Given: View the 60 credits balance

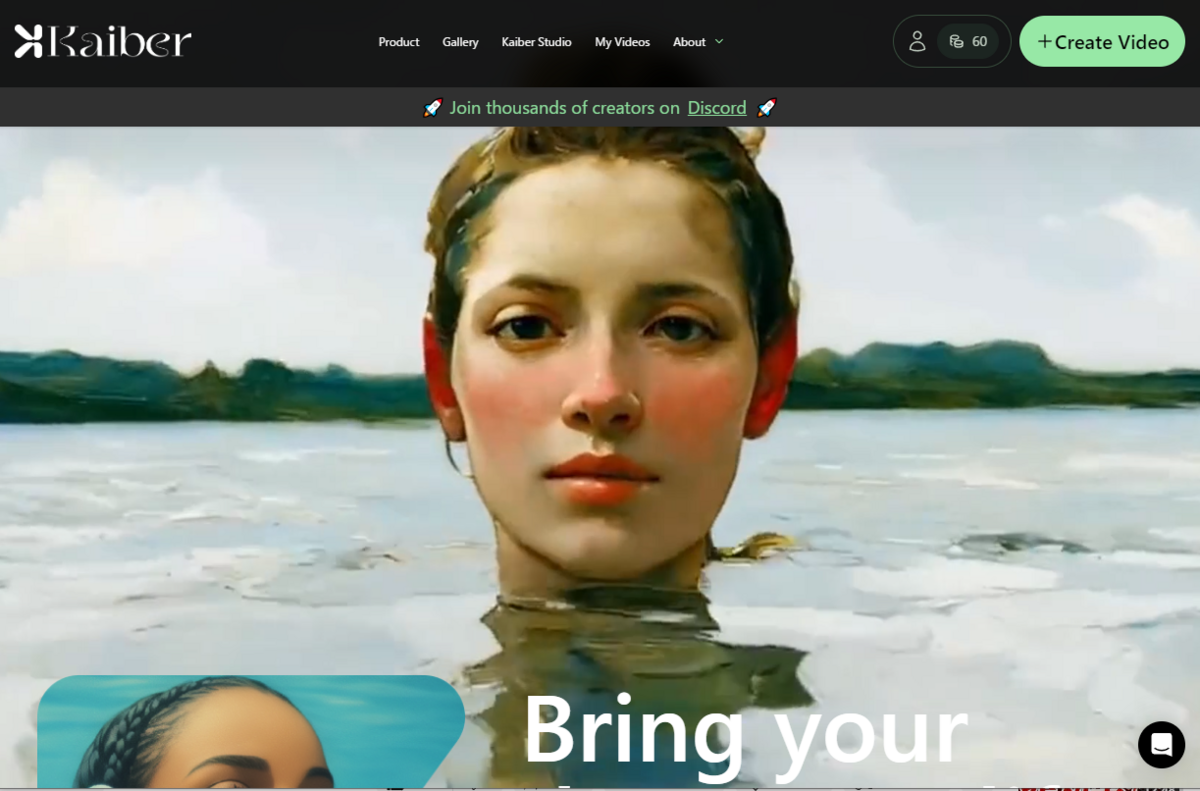Looking at the screenshot, I should tap(968, 41).
